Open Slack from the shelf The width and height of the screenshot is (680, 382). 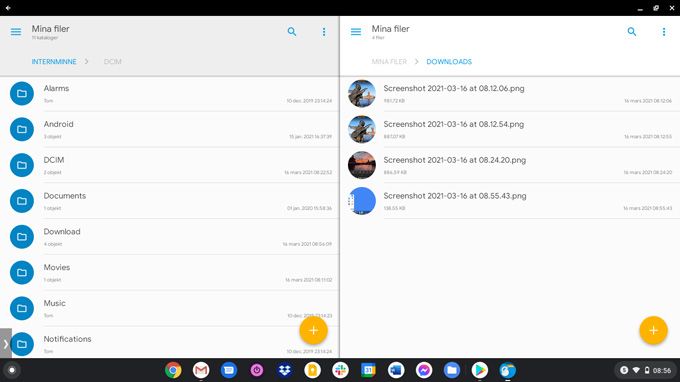click(340, 370)
